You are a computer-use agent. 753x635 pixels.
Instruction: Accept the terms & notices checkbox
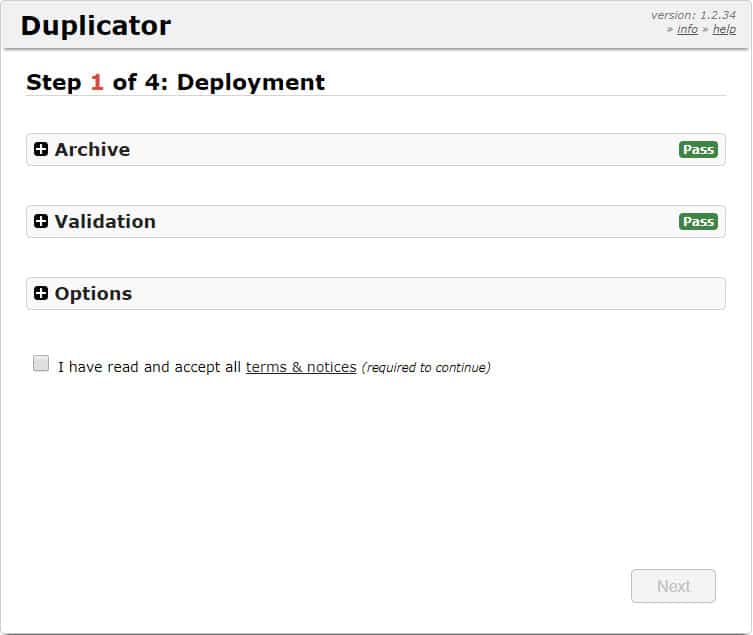41,363
